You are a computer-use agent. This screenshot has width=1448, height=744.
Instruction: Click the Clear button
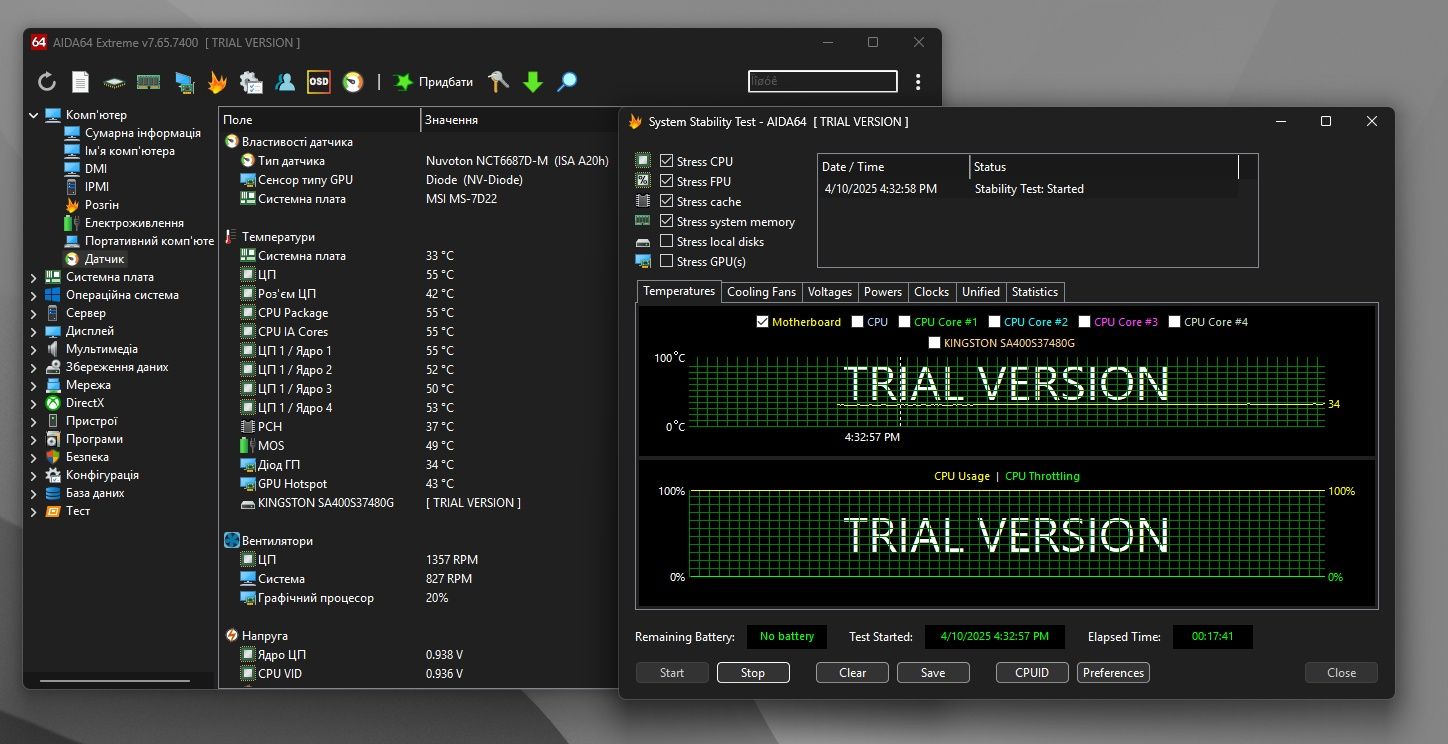click(853, 673)
